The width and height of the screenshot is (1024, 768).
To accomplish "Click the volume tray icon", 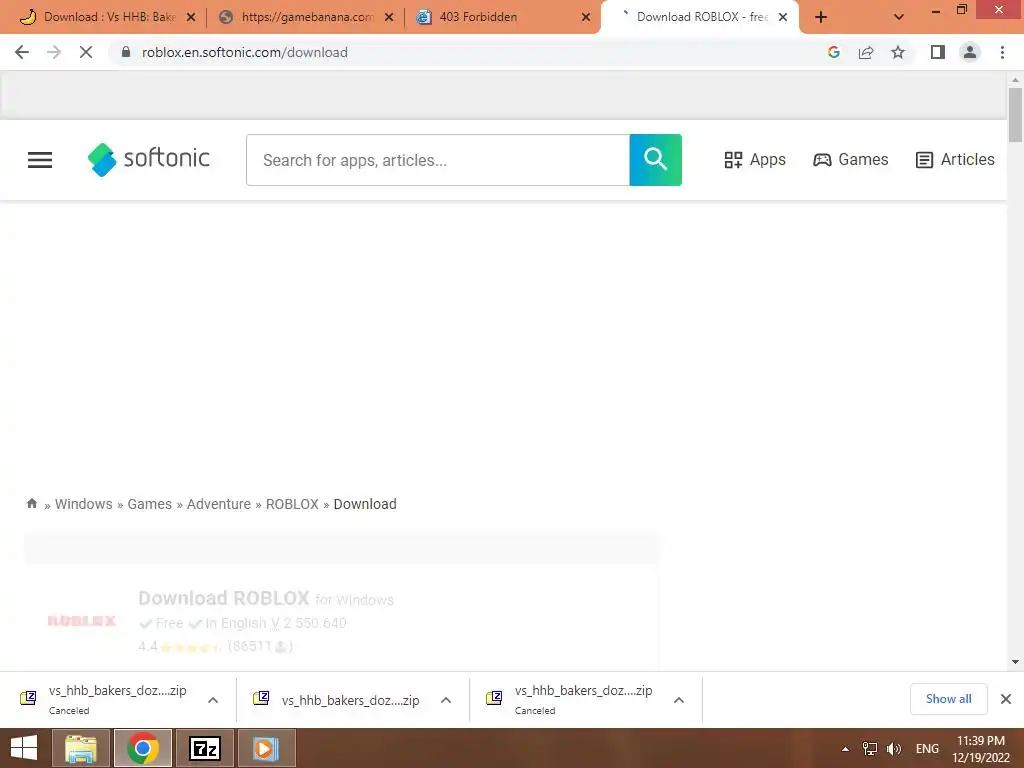I will 893,748.
